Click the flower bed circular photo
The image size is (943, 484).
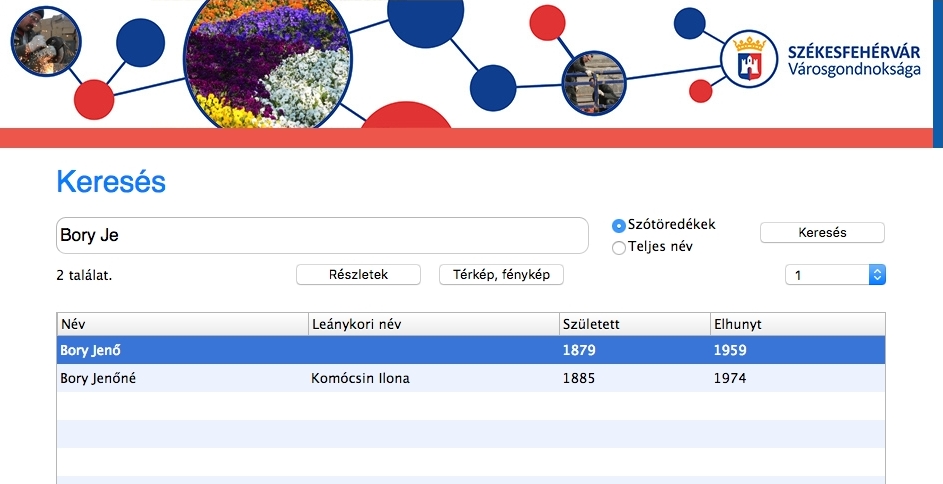266,60
